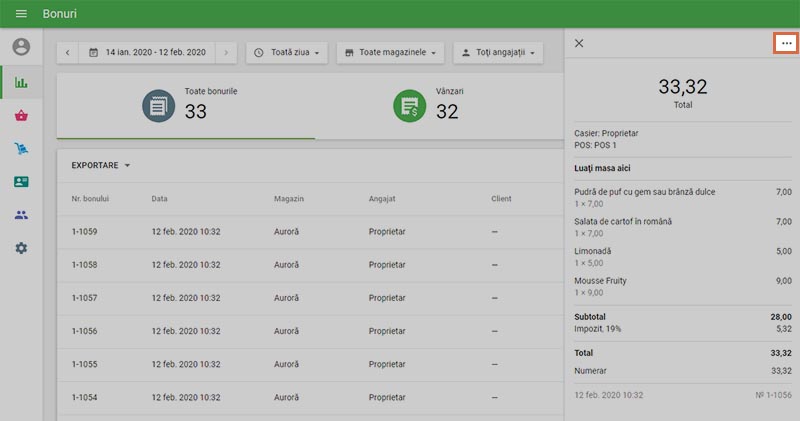Click the Vânzari sales receipt icon
The width and height of the screenshot is (800, 421).
point(409,106)
